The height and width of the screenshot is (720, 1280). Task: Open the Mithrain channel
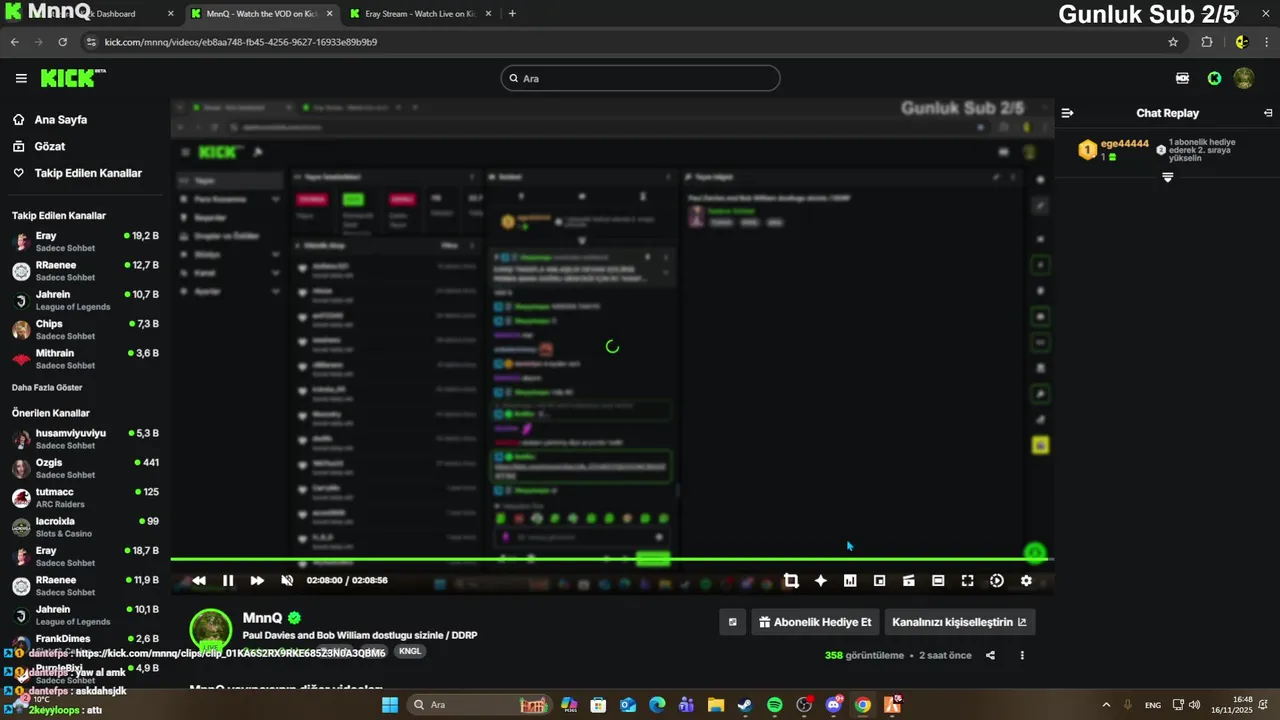point(85,359)
